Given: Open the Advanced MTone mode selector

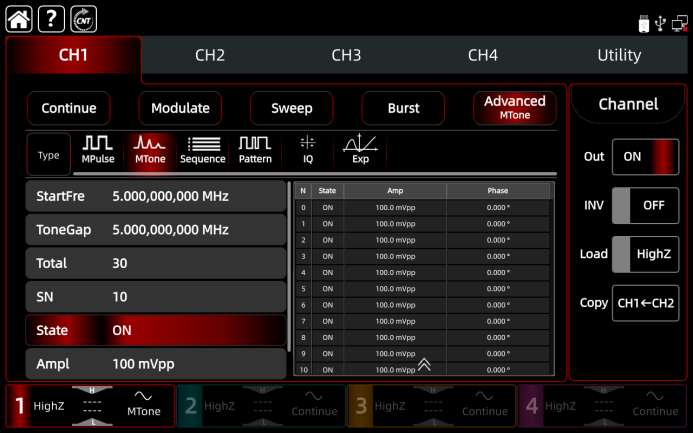Looking at the screenshot, I should 514,107.
